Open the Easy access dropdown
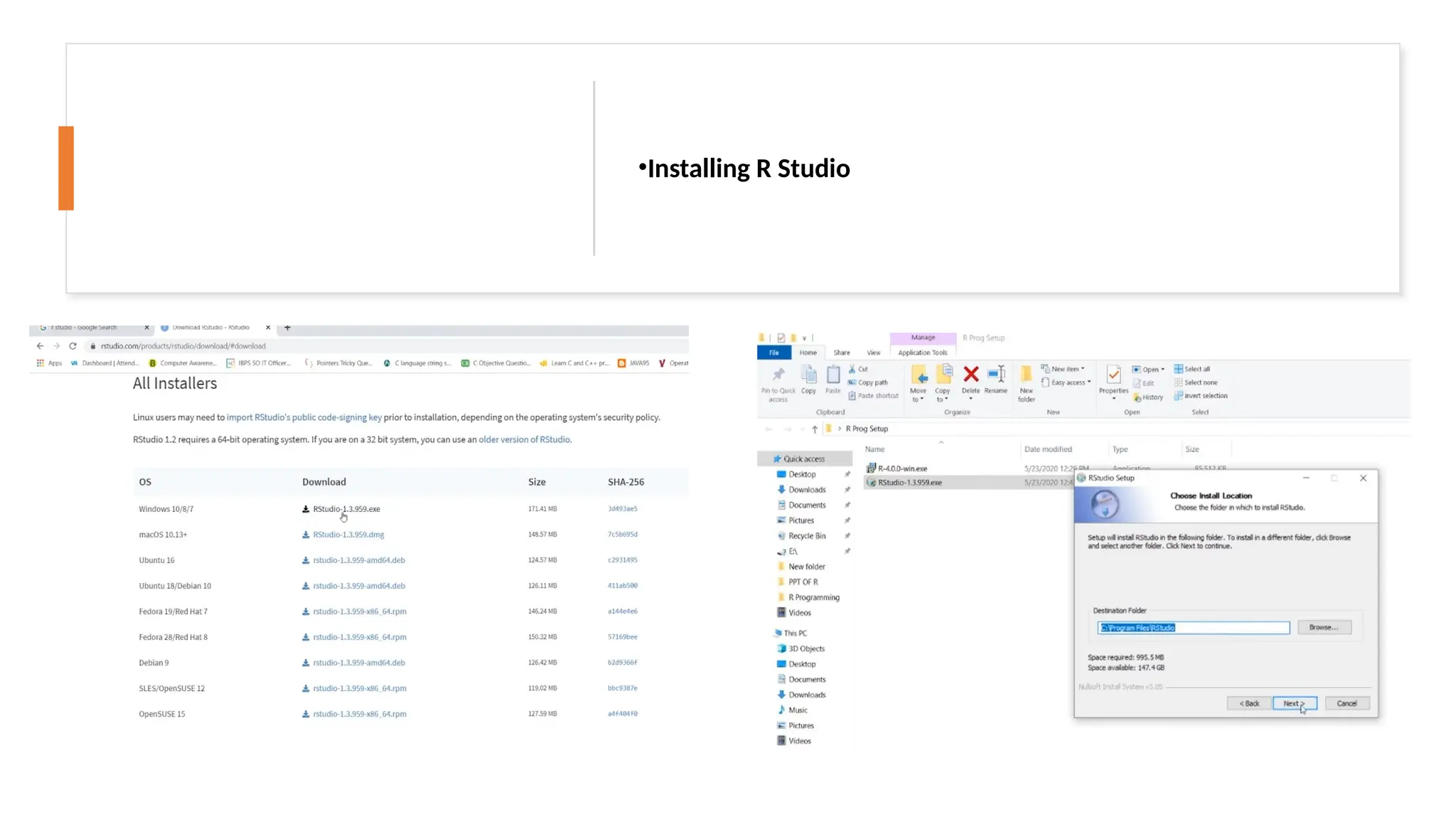The width and height of the screenshot is (1456, 819). tap(1066, 382)
